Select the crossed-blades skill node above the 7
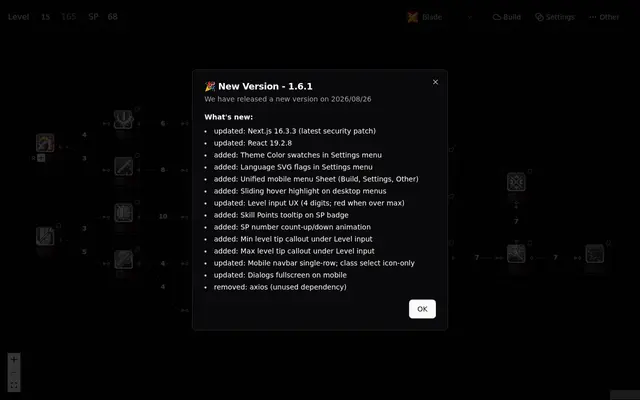Viewport: 640px width, 400px height. 516,182
